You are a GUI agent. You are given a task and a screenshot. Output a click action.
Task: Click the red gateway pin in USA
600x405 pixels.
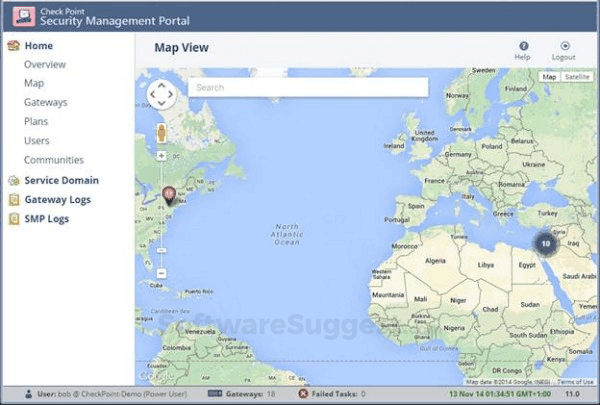click(169, 196)
